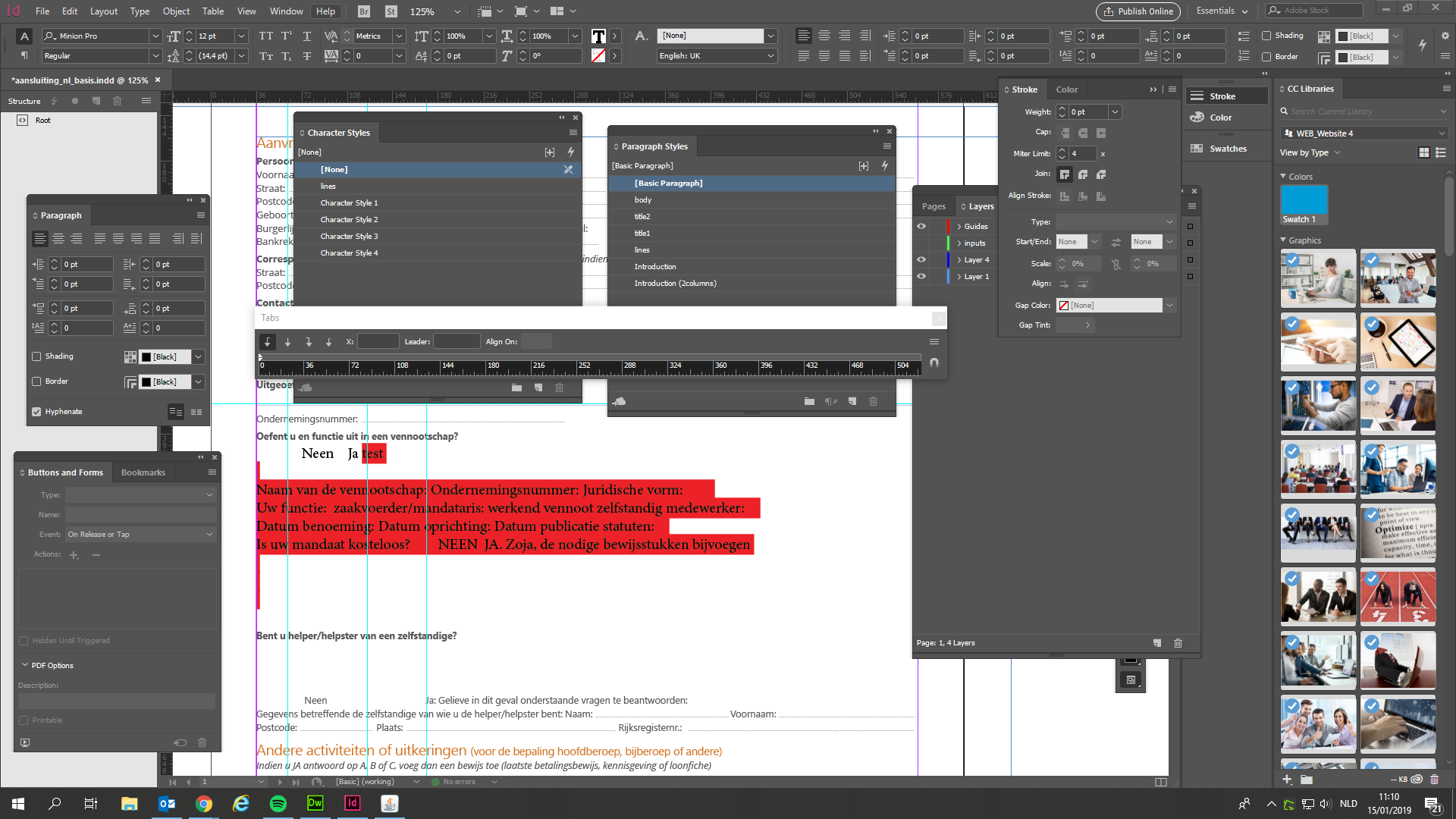Click the blue Swatch 1 color
The height and width of the screenshot is (819, 1456).
tap(1303, 201)
